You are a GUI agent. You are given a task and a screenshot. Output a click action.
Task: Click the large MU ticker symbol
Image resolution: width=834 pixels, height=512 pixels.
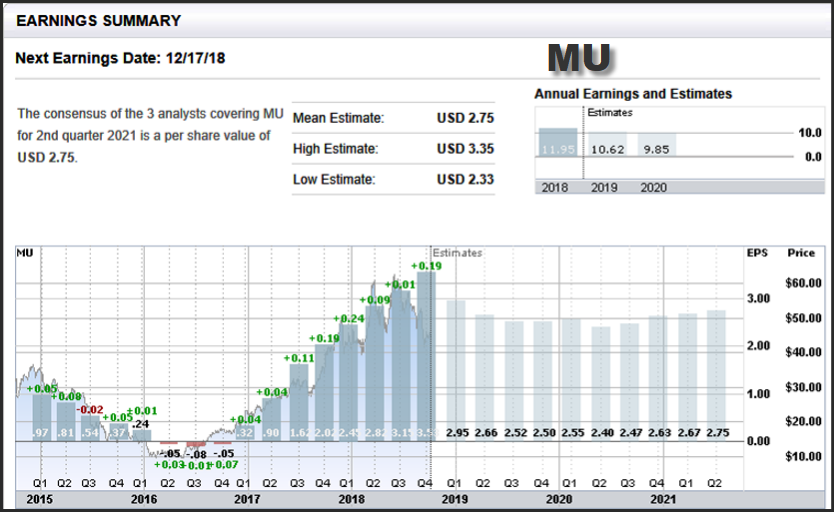[x=579, y=58]
